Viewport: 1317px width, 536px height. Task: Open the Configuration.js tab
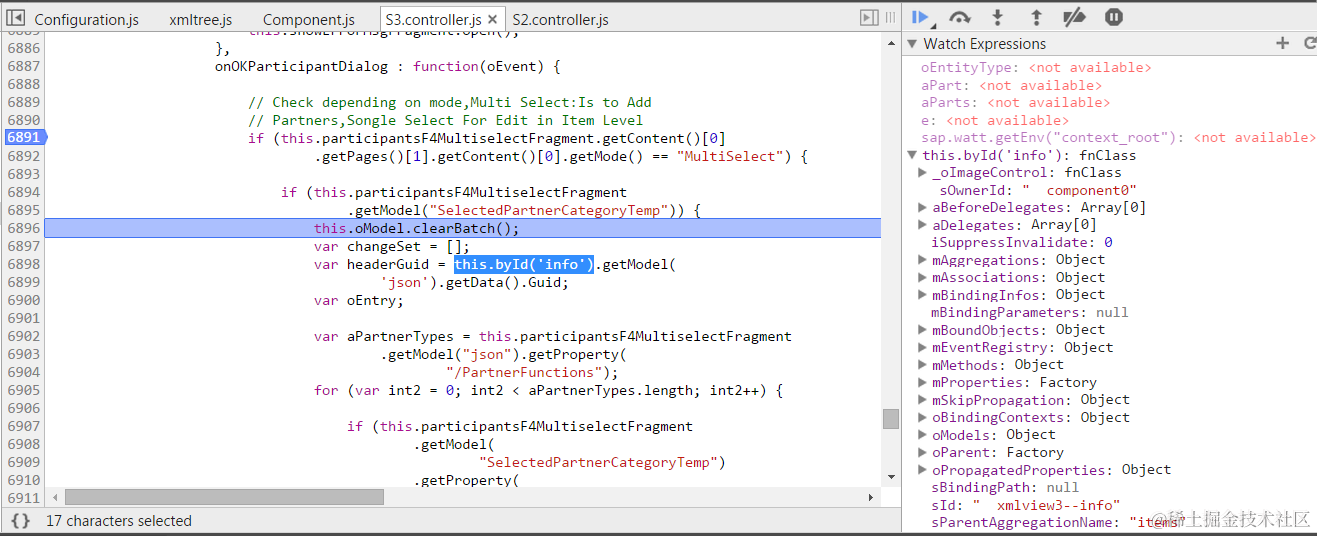coord(86,20)
